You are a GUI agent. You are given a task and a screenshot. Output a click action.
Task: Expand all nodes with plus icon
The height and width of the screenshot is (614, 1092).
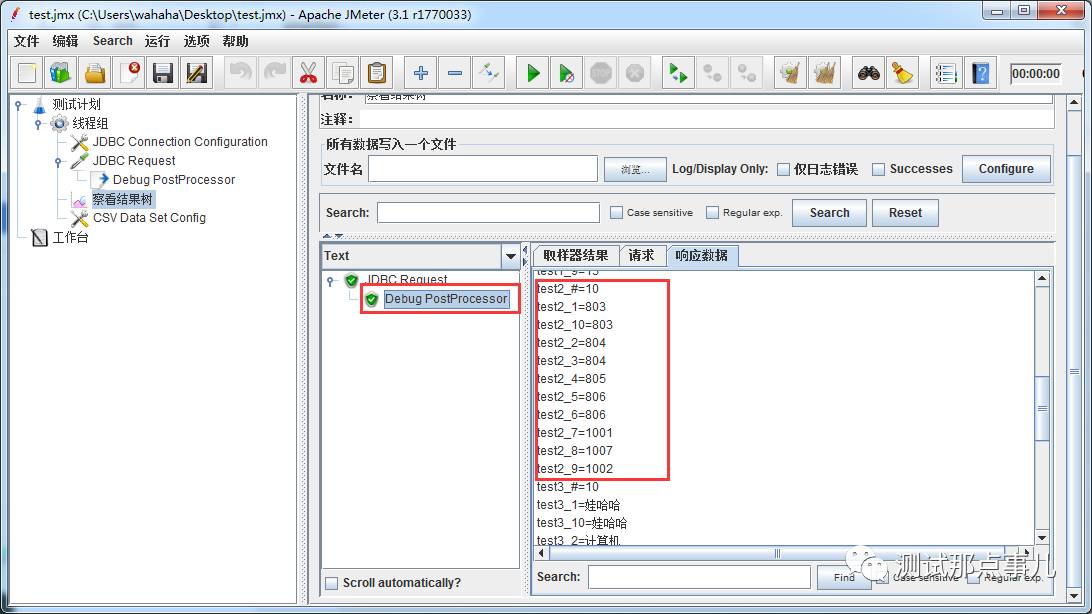(x=421, y=72)
